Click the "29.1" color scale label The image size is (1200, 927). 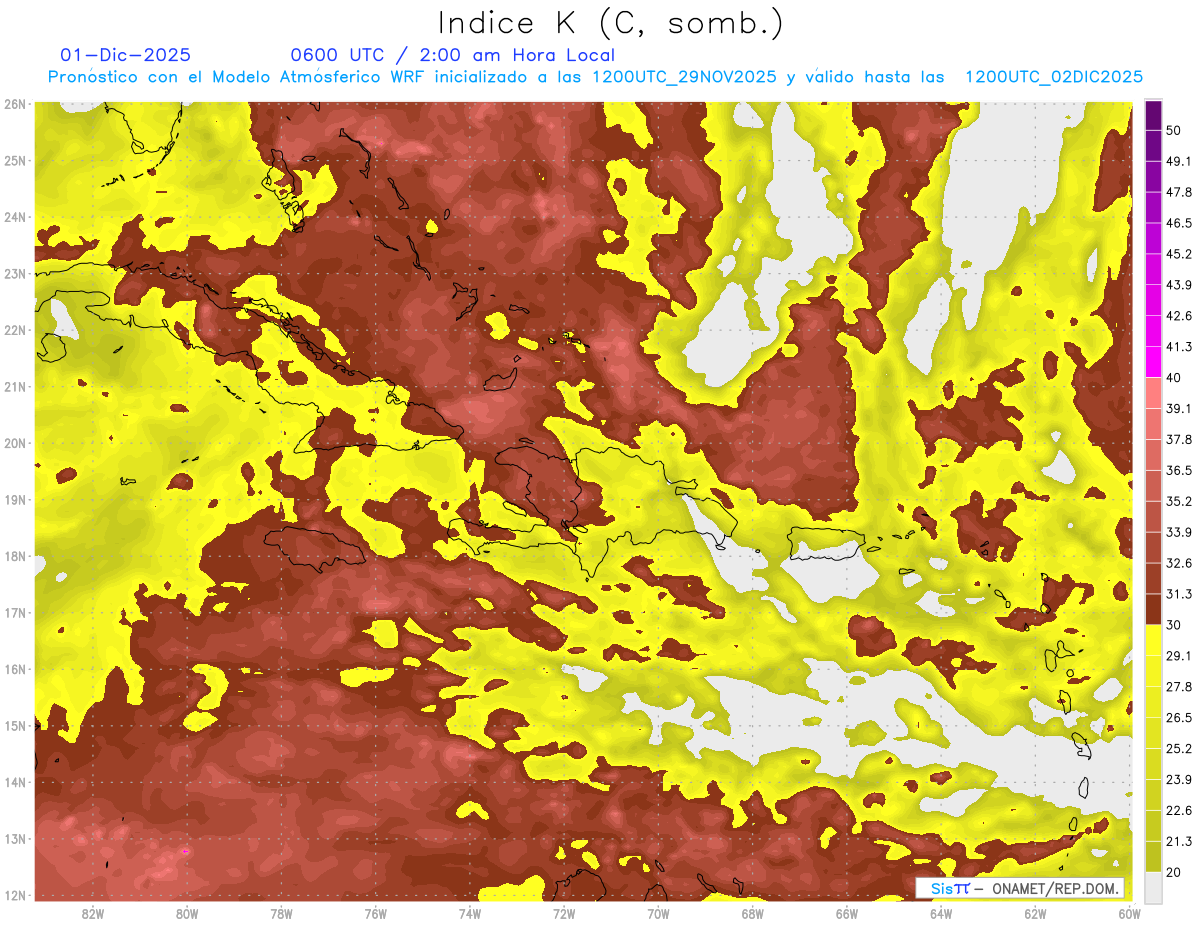pyautogui.click(x=1179, y=655)
